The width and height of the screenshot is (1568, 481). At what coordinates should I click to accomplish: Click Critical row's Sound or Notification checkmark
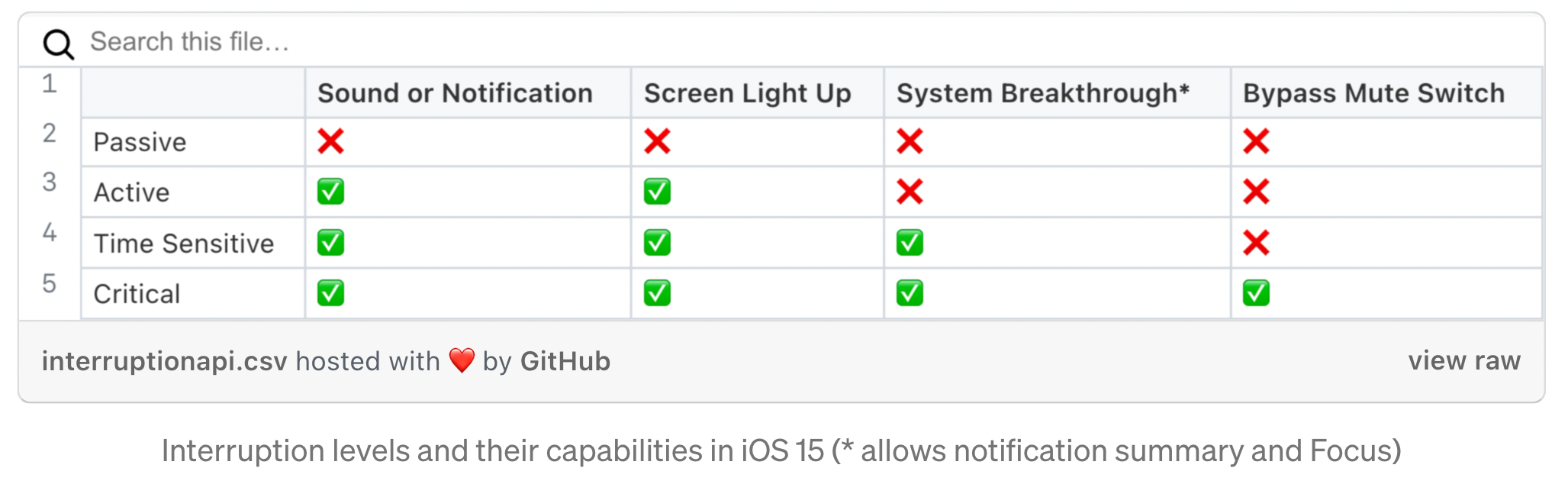(331, 293)
